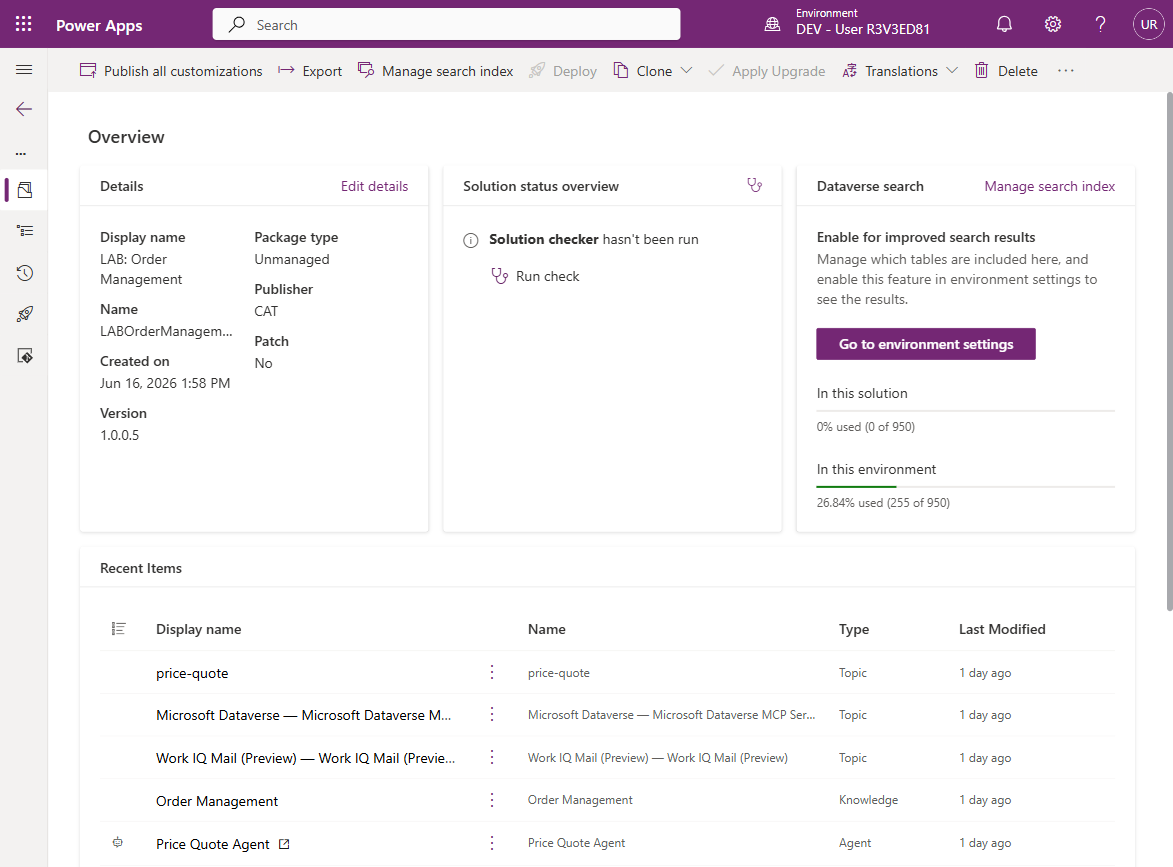Viewport: 1173px width, 867px height.
Task: Open the notifications bell
Action: pyautogui.click(x=1004, y=24)
